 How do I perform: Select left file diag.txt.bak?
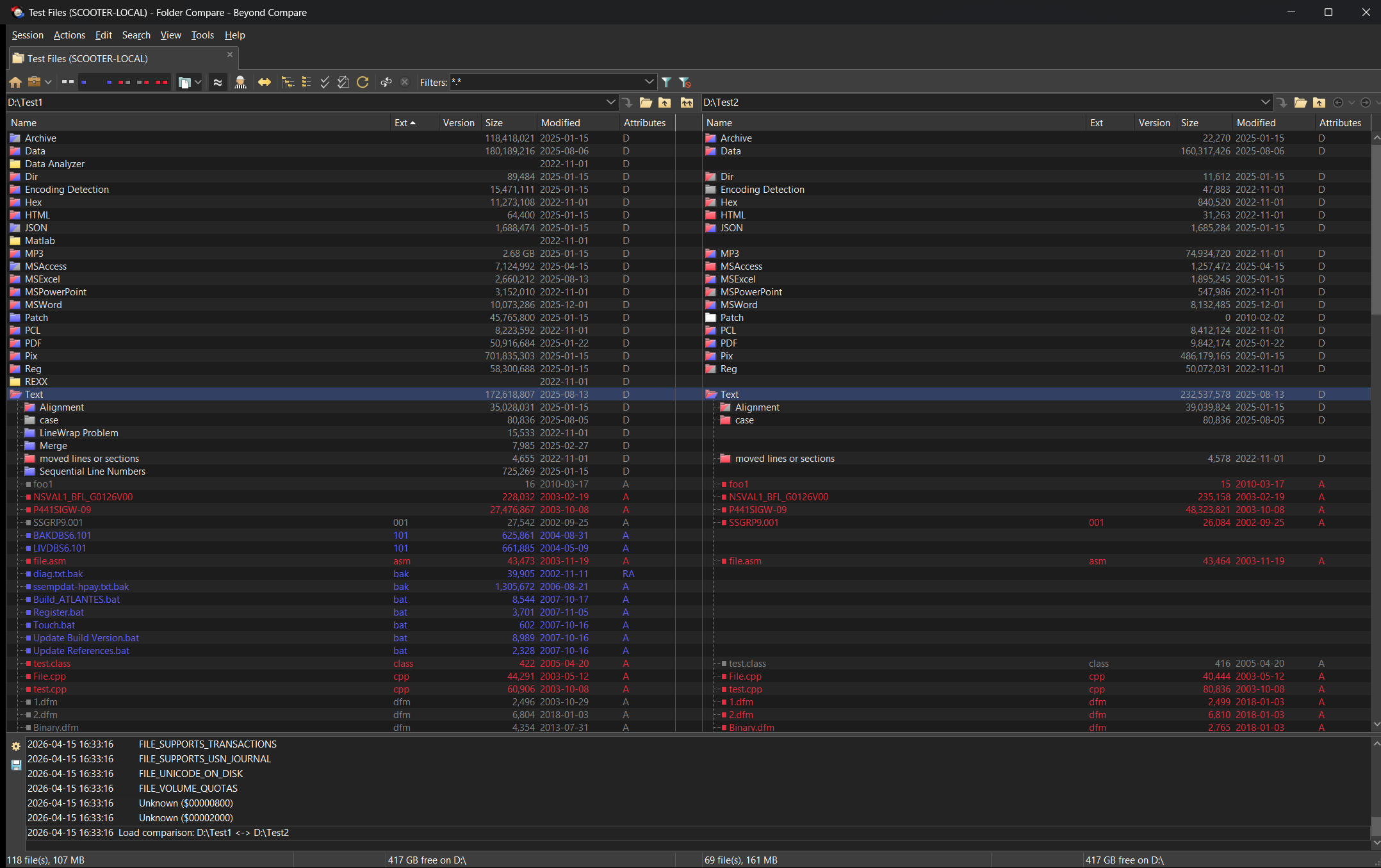(x=58, y=574)
